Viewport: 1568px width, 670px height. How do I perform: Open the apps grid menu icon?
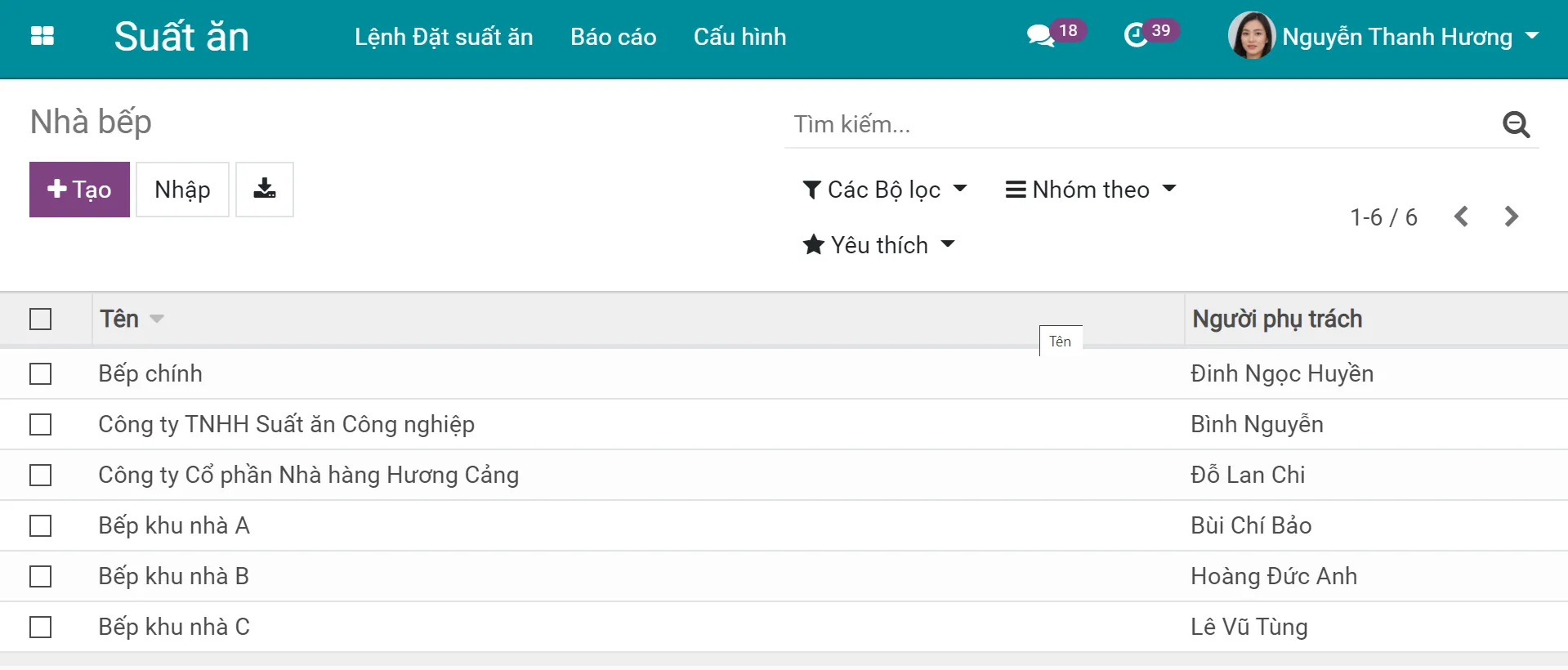click(x=42, y=36)
